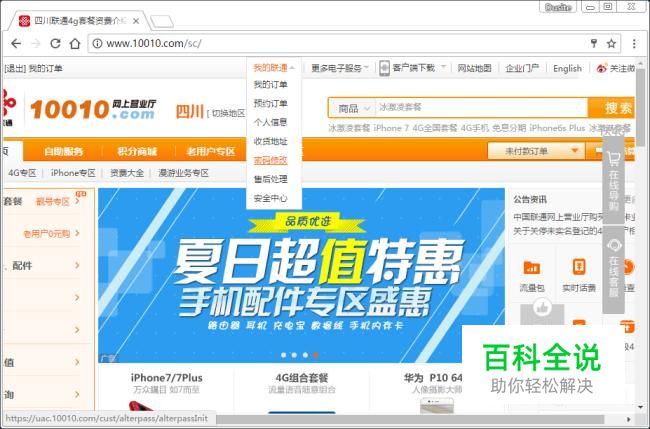Open the saved password key icon
The width and height of the screenshot is (650, 429).
click(594, 43)
